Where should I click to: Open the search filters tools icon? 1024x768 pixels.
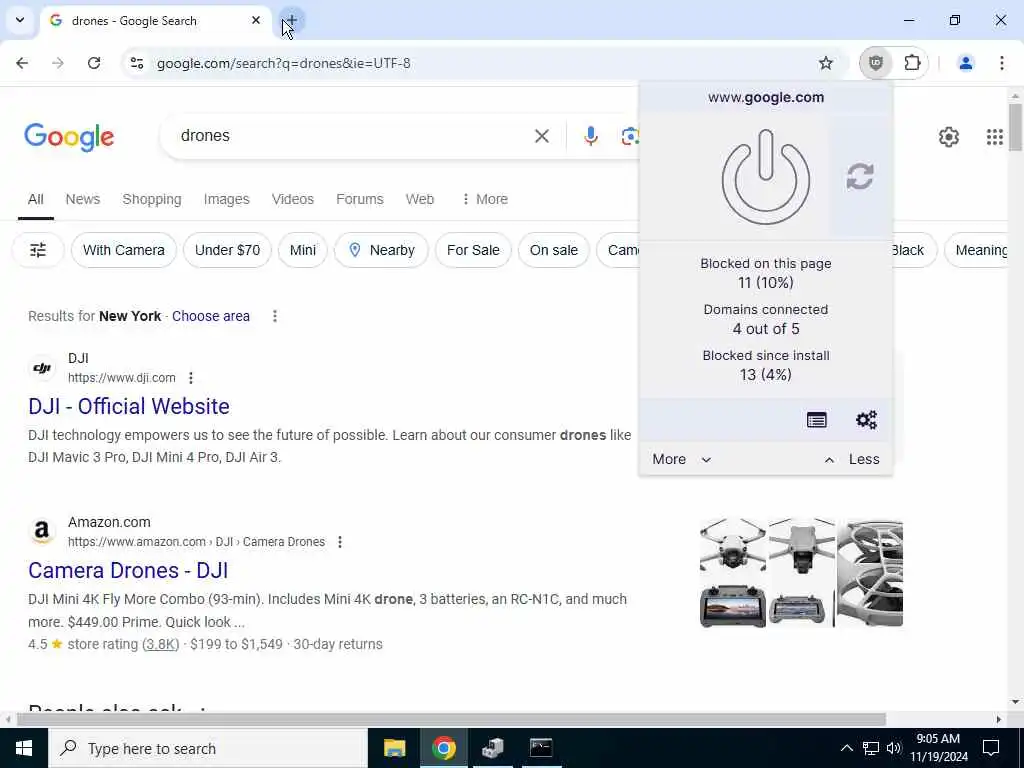[38, 250]
